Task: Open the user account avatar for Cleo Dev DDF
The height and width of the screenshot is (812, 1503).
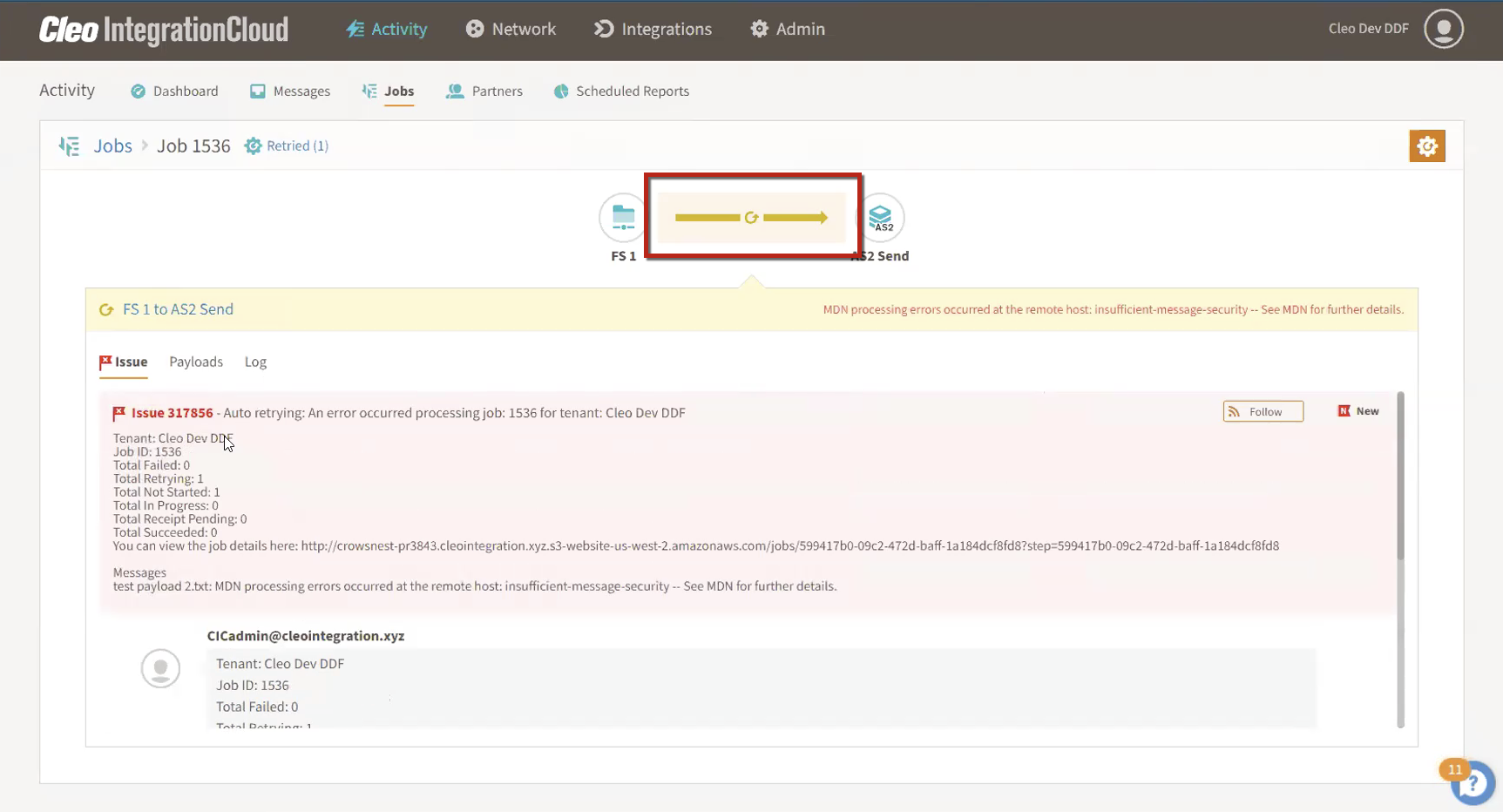Action: [1444, 29]
